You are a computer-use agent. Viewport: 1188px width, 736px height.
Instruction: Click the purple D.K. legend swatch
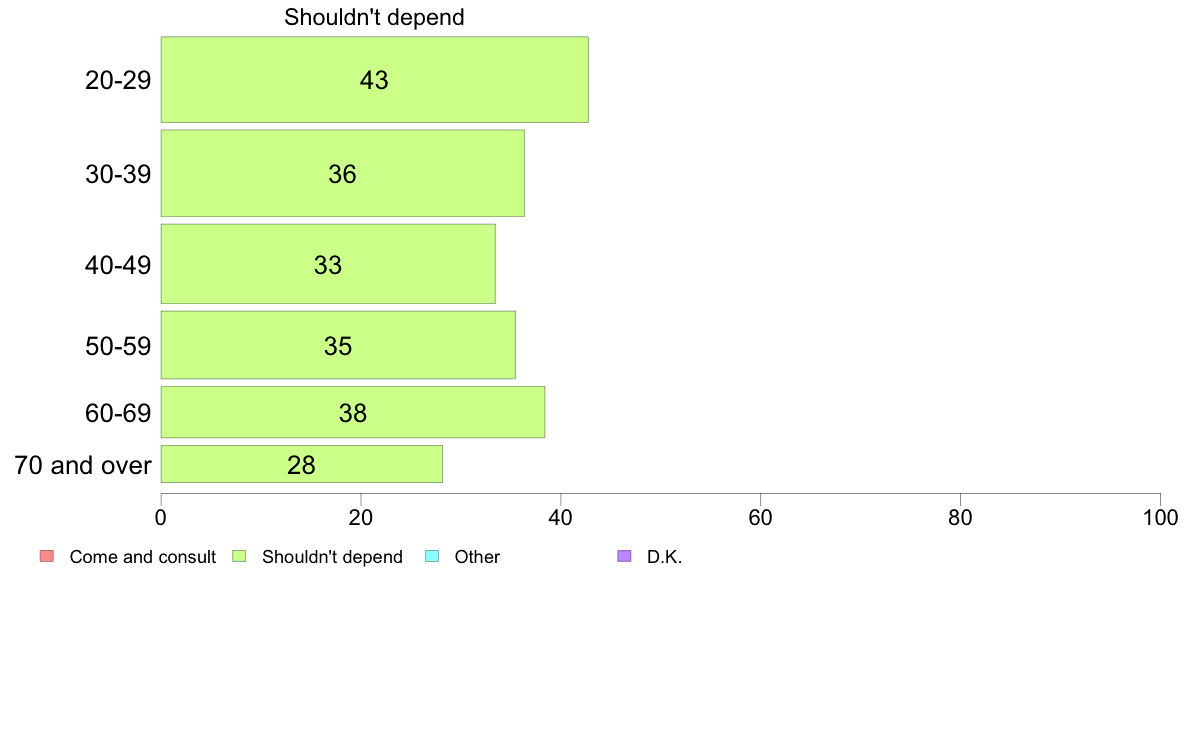pyautogui.click(x=624, y=556)
